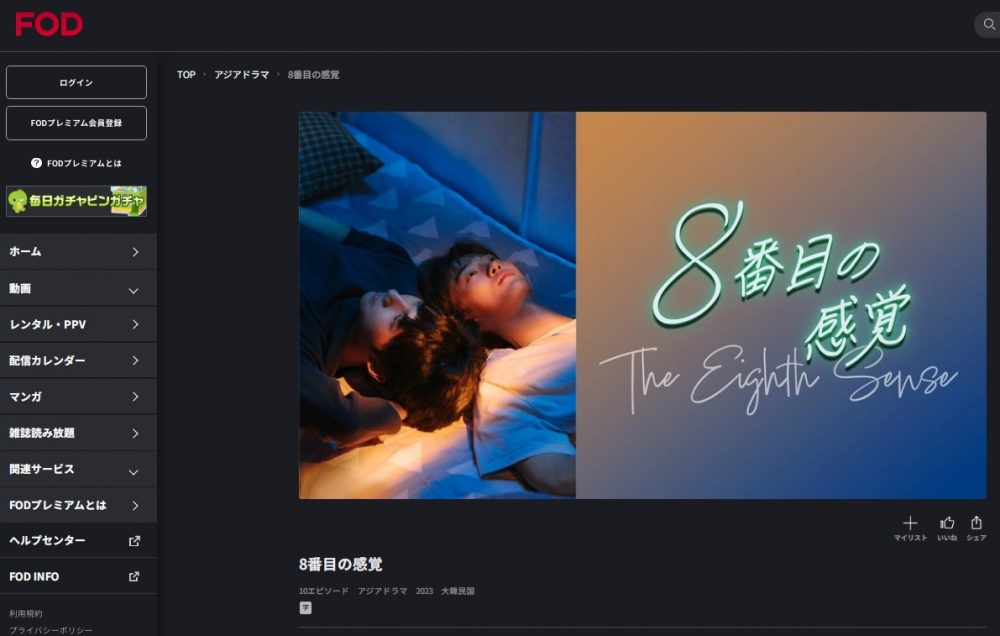The width and height of the screenshot is (1000, 636).
Task: Click the 8番目の感覚 key visual image
Action: (x=642, y=305)
